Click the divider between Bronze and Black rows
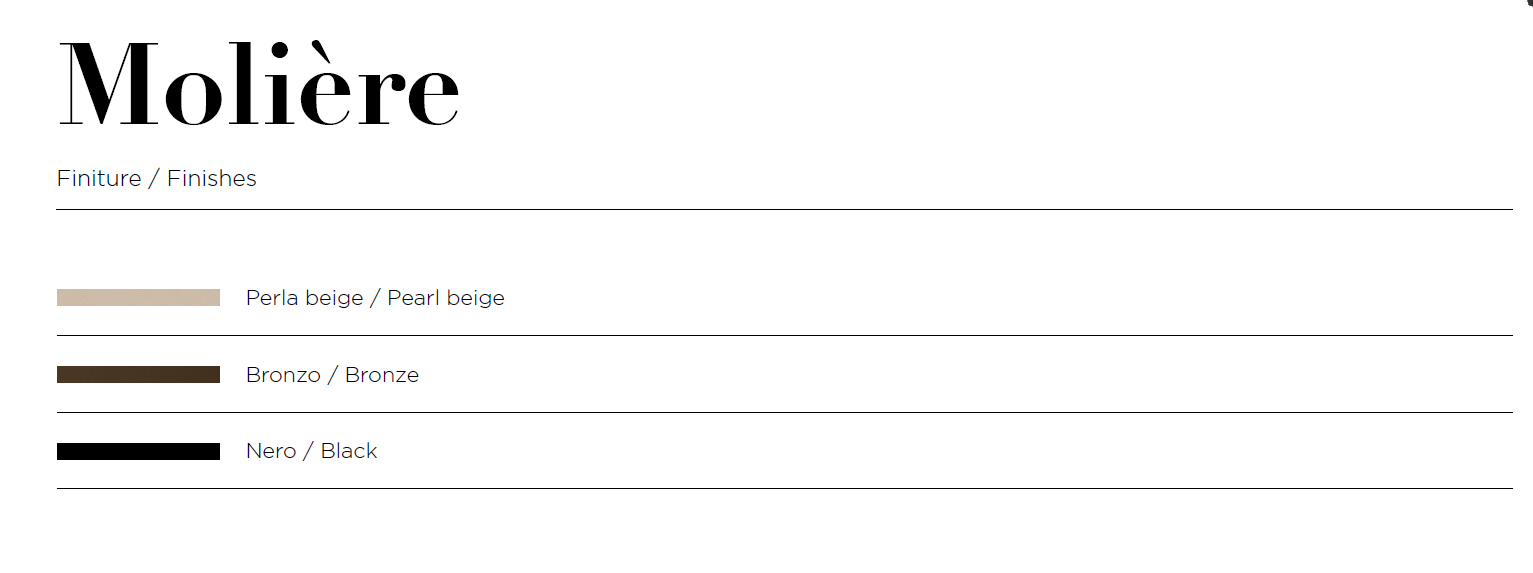 click(784, 412)
